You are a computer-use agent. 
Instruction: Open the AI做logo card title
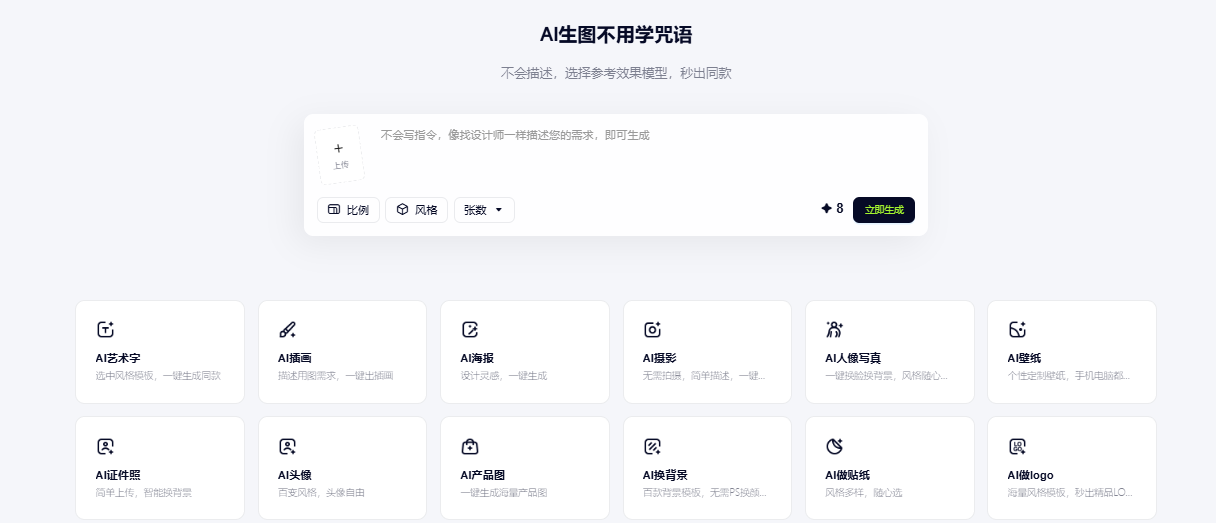[1030, 475]
